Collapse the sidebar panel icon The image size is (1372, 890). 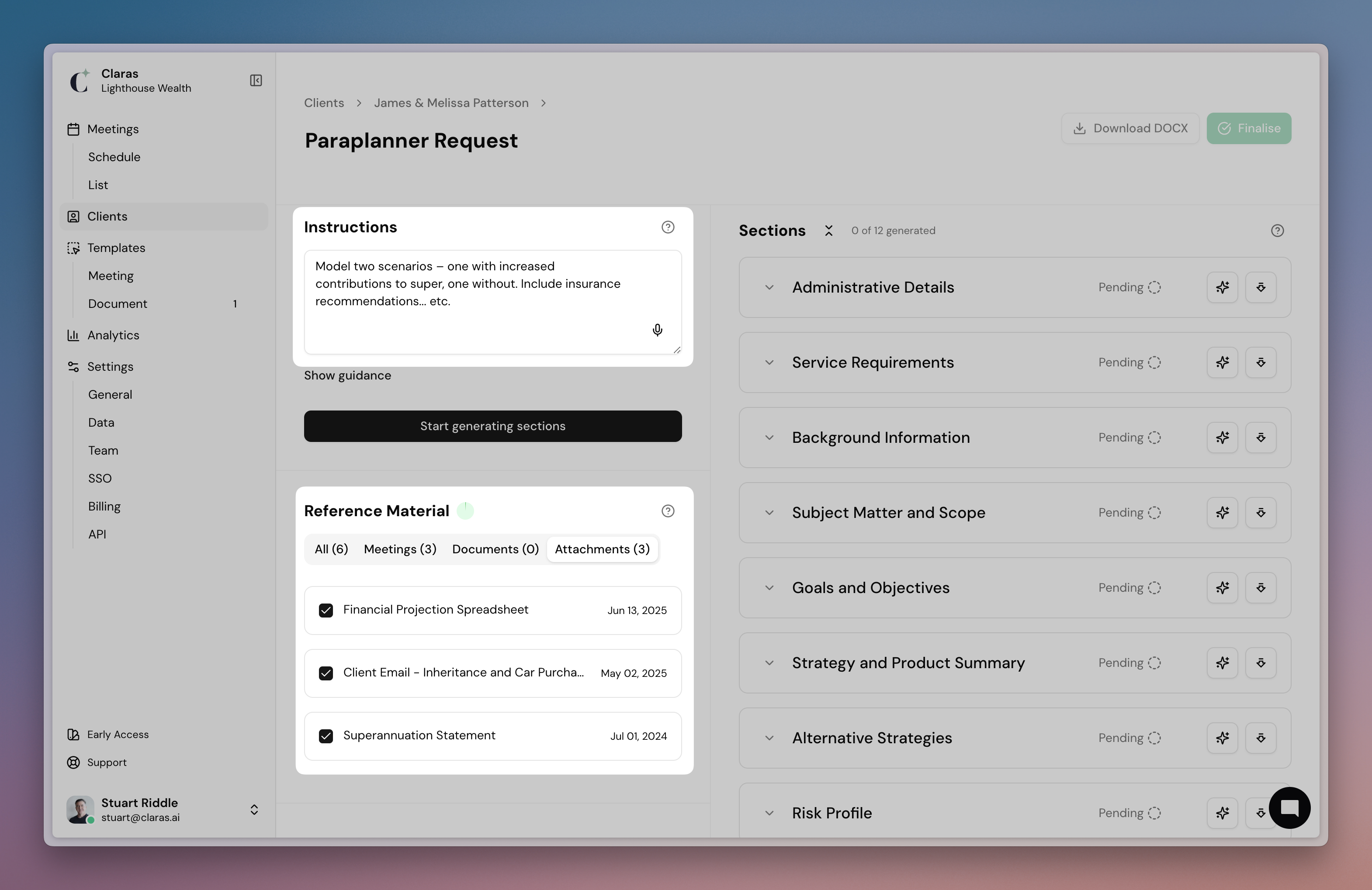[256, 81]
